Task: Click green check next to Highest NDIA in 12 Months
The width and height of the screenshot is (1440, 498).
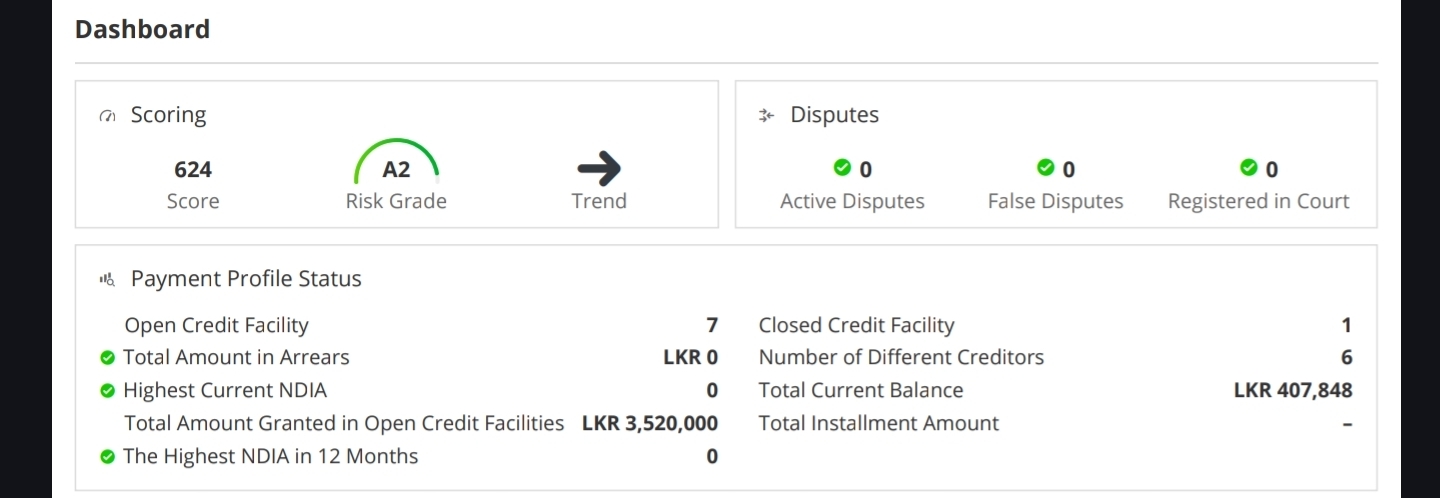Action: coord(108,457)
